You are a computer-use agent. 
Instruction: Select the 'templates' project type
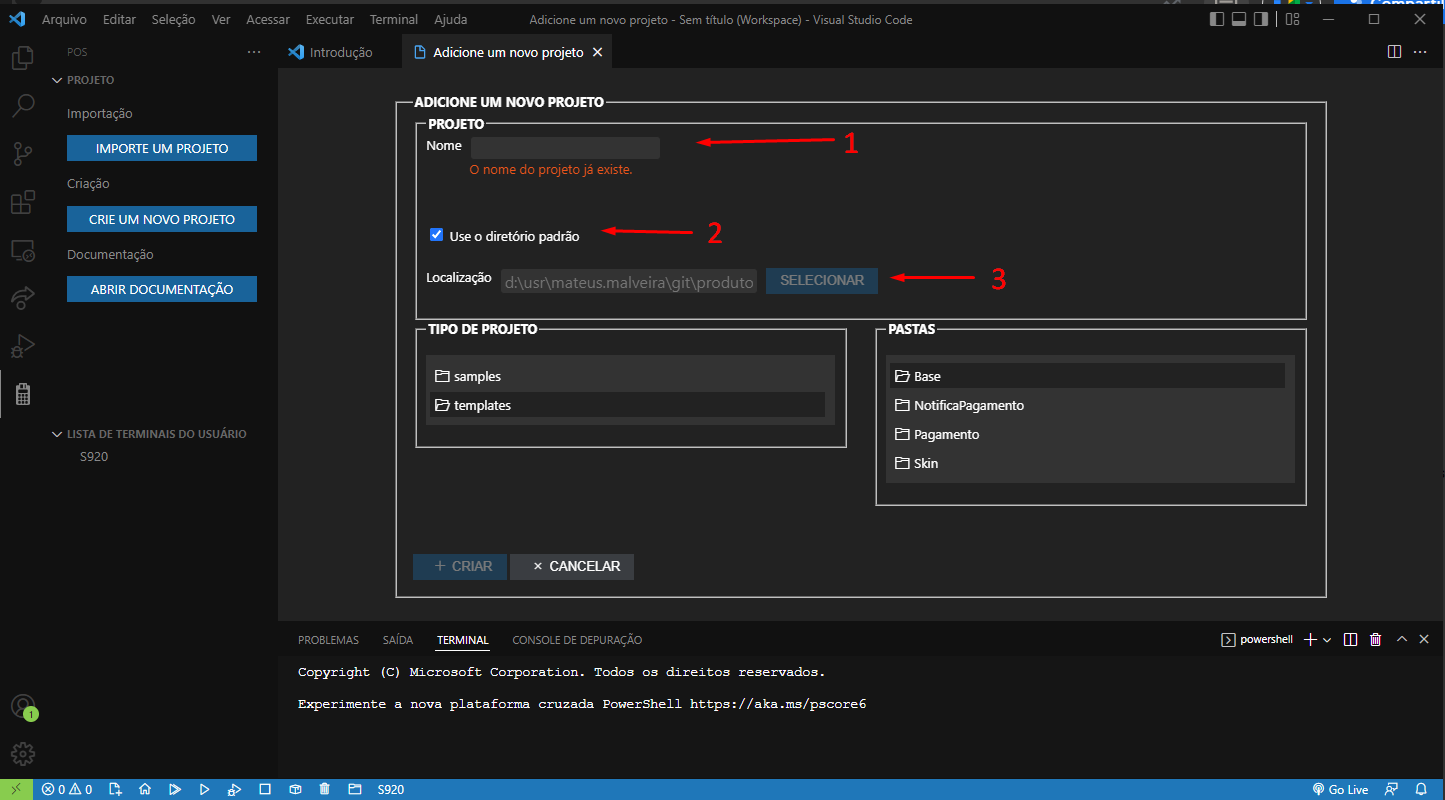(483, 405)
